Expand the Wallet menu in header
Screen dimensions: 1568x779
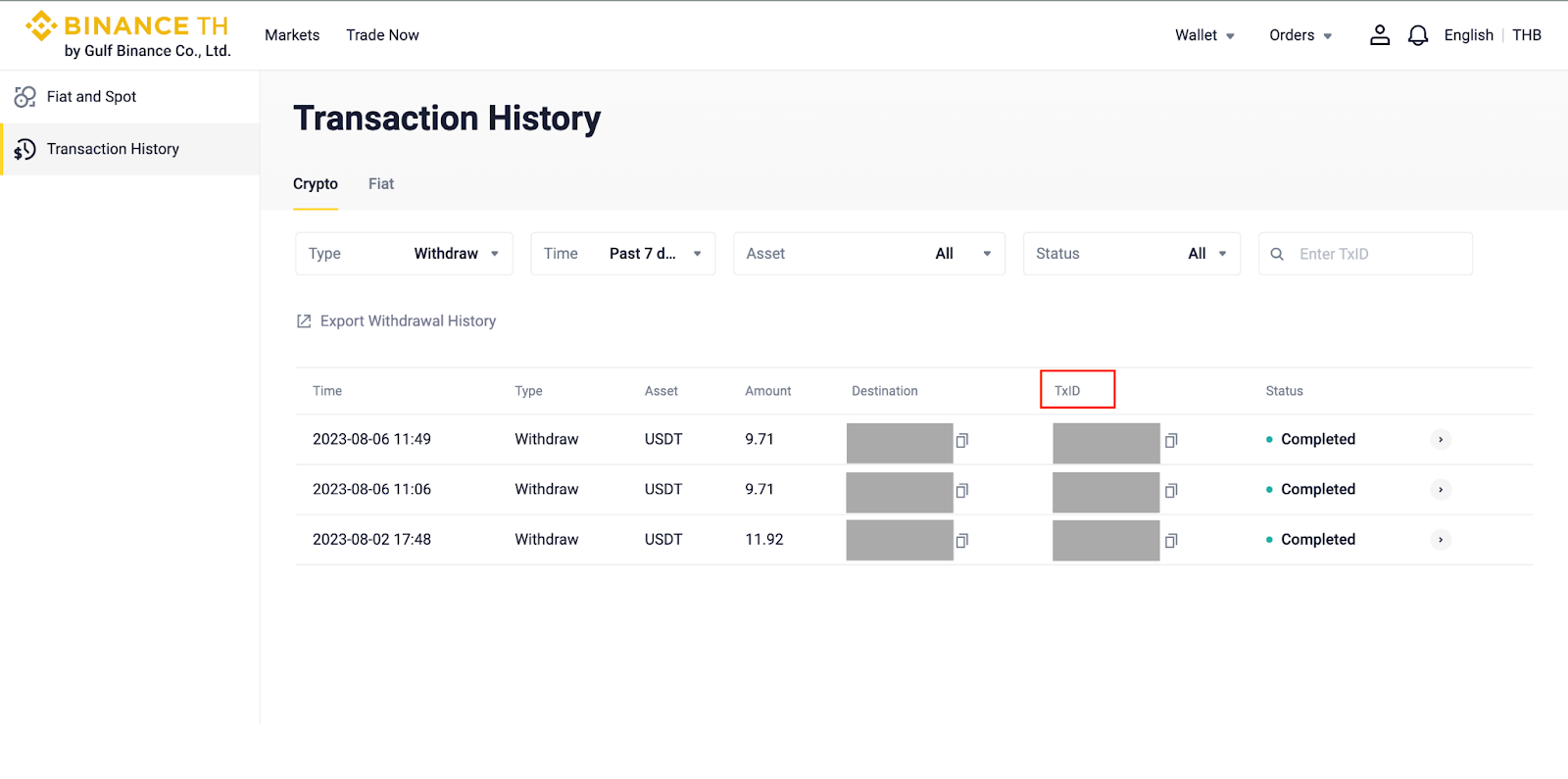(x=1204, y=35)
